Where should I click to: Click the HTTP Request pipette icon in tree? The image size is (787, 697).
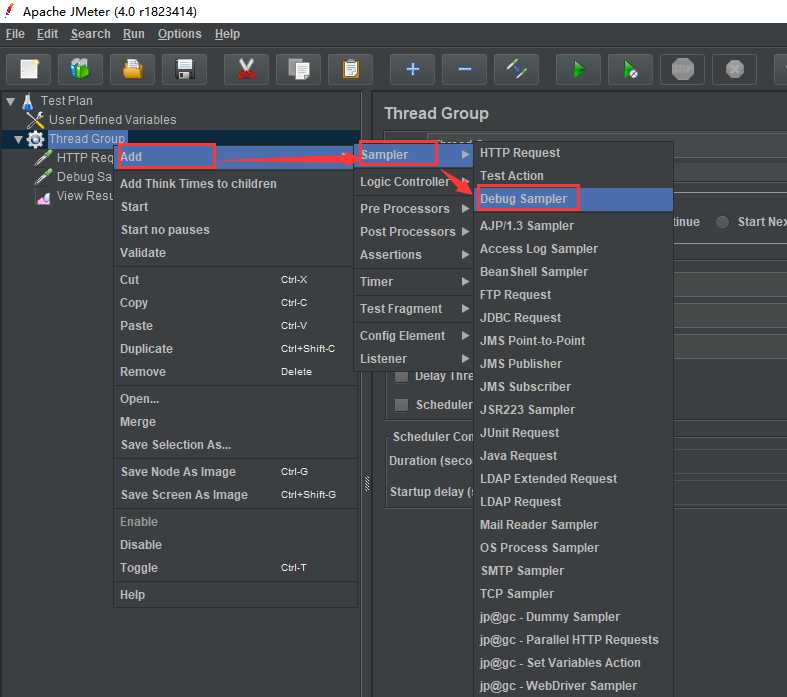point(43,158)
